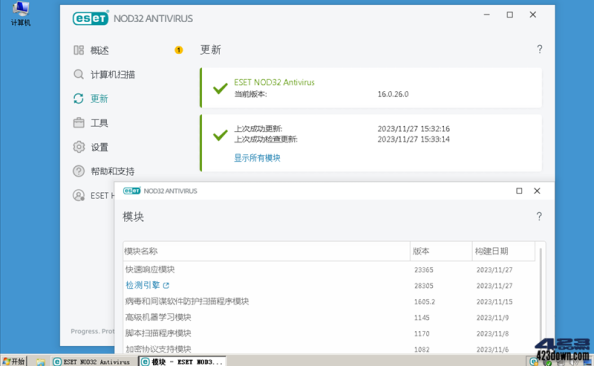The width and height of the screenshot is (594, 366).
Task: Click the 概述 grid icon in sidebar
Action: [78, 50]
